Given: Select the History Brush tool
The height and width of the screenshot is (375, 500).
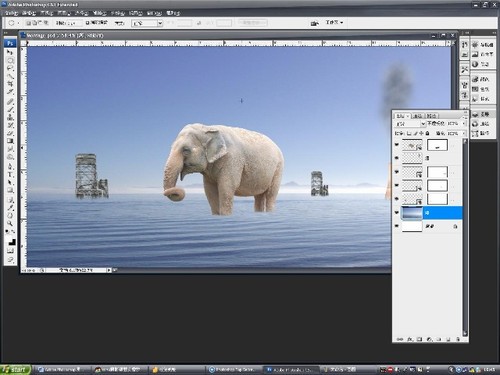Looking at the screenshot, I should coord(10,126).
